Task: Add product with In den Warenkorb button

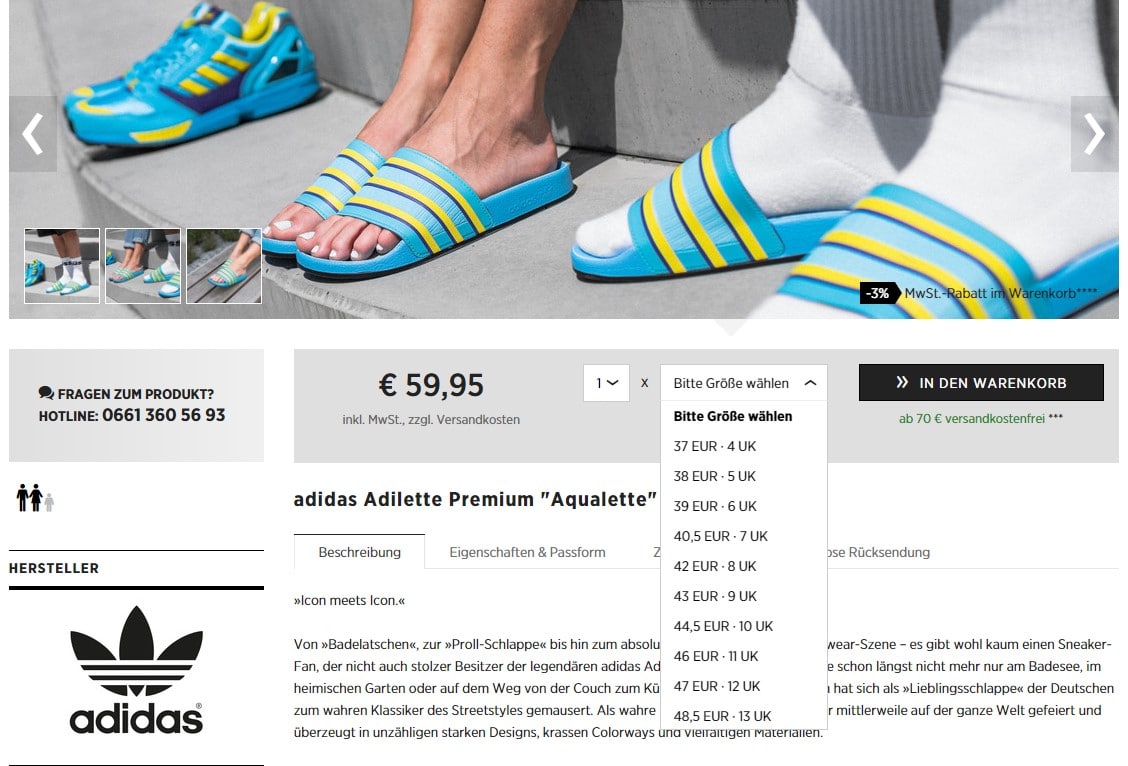Action: click(x=981, y=383)
